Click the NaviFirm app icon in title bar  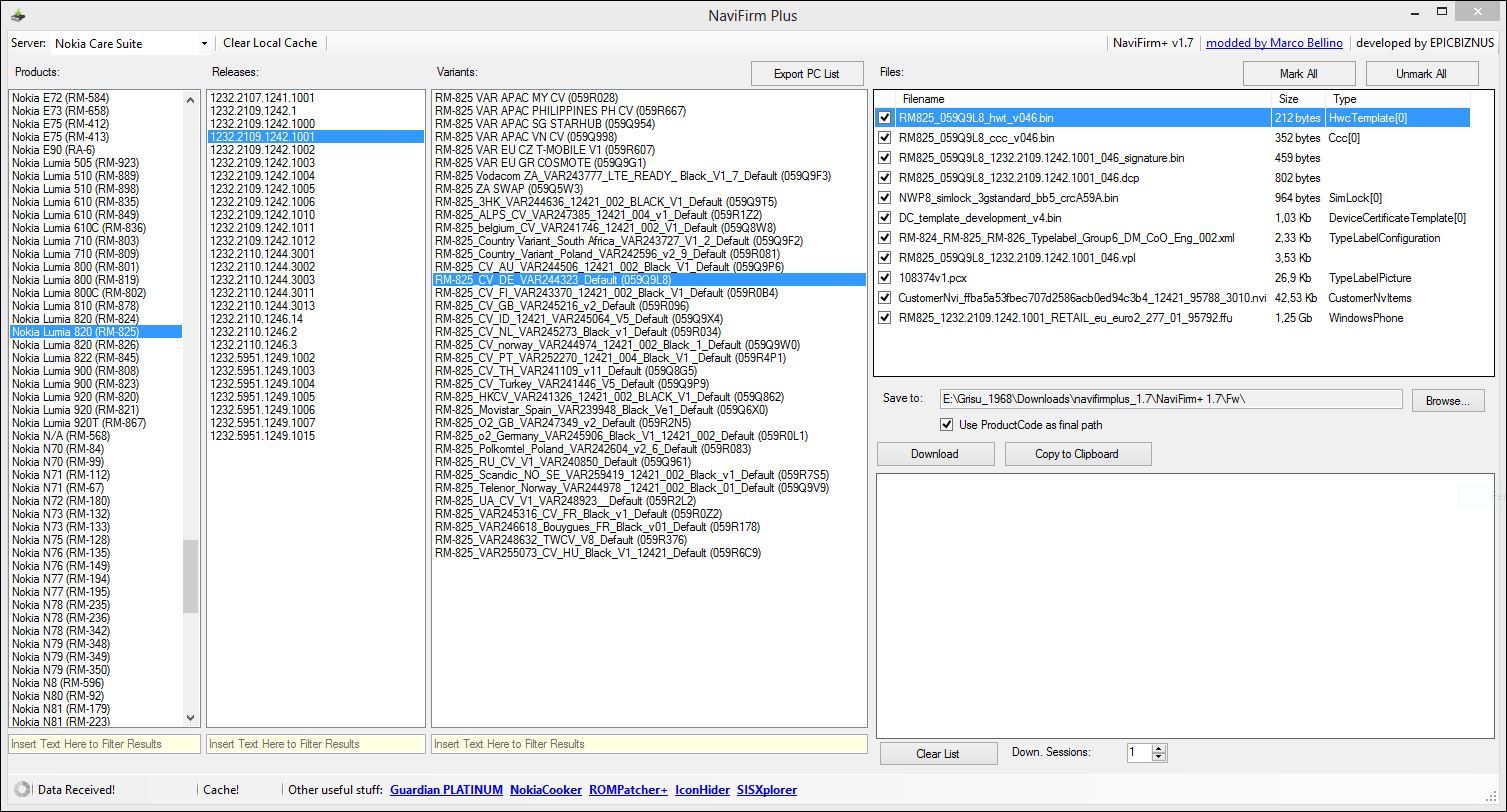(x=18, y=14)
